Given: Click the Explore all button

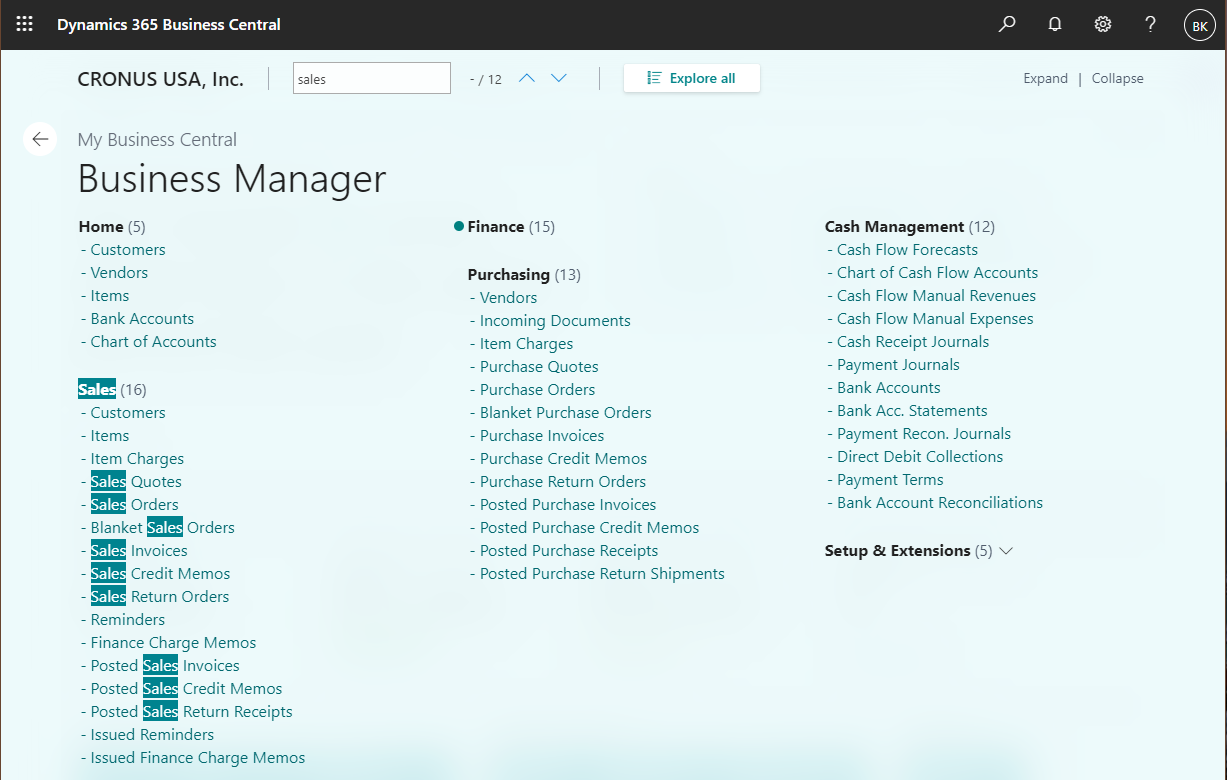Looking at the screenshot, I should click(692, 78).
